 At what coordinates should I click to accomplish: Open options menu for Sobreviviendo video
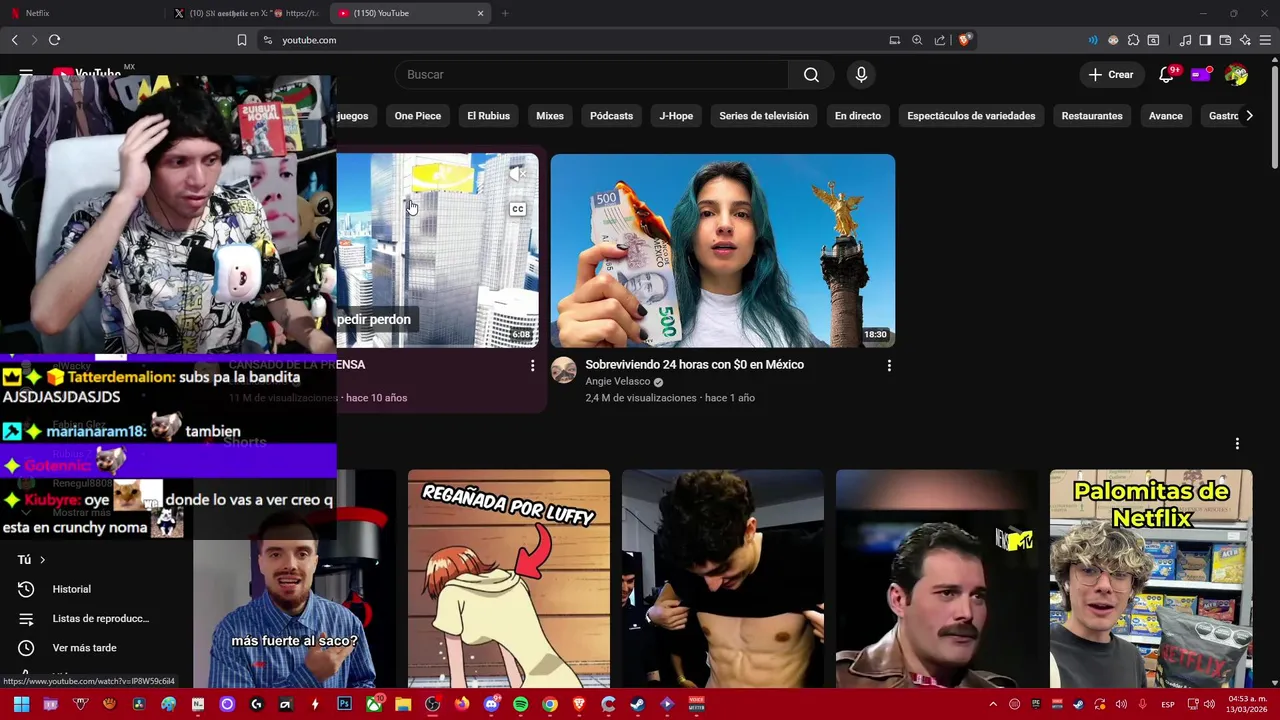pyautogui.click(x=889, y=366)
